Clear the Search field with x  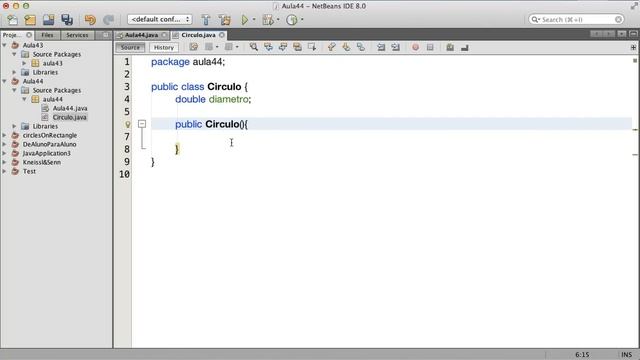click(618, 19)
